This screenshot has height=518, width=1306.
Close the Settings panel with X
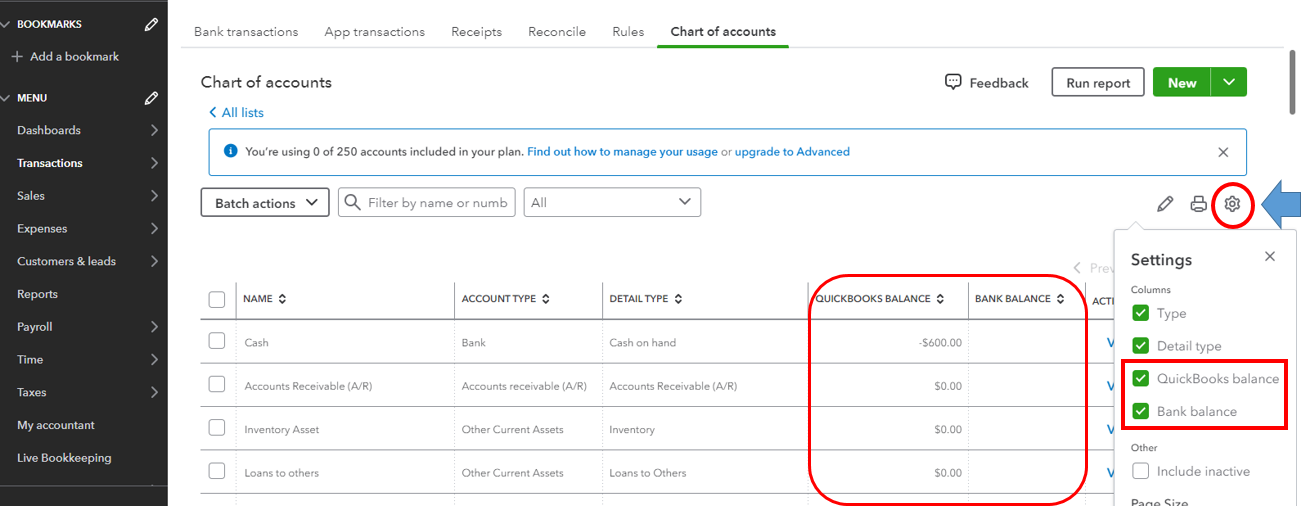tap(1269, 257)
